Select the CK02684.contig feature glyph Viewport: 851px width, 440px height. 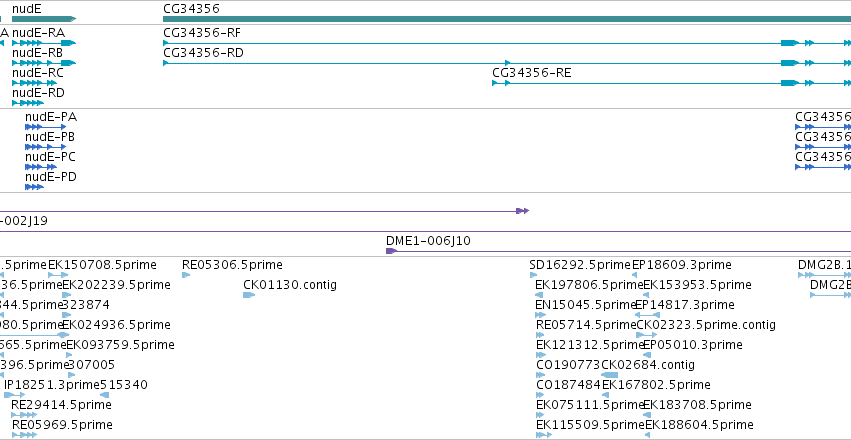pyautogui.click(x=609, y=375)
